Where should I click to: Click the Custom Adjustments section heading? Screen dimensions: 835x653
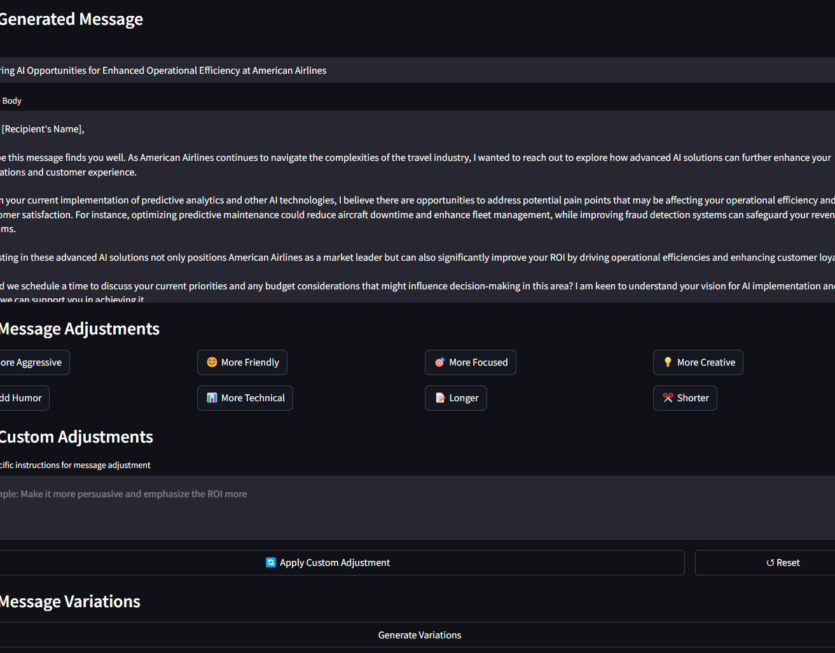(x=75, y=437)
